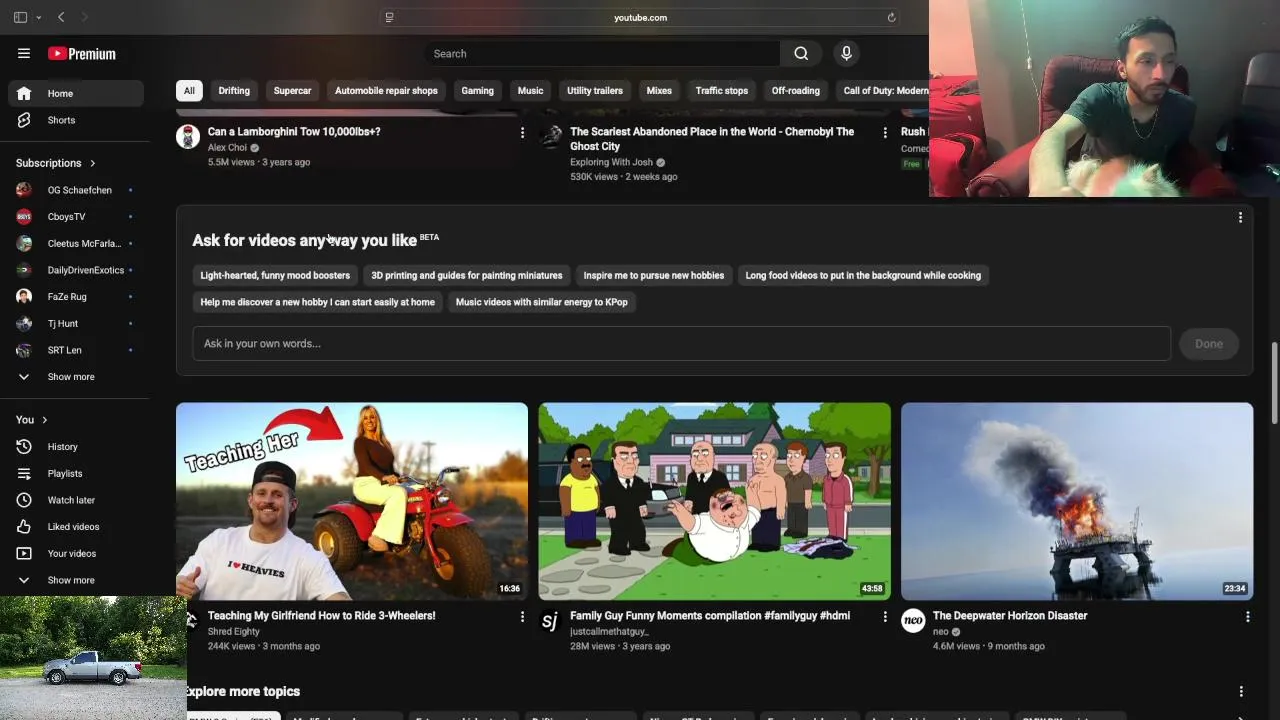The width and height of the screenshot is (1280, 720).
Task: Click the Done button
Action: click(1209, 344)
